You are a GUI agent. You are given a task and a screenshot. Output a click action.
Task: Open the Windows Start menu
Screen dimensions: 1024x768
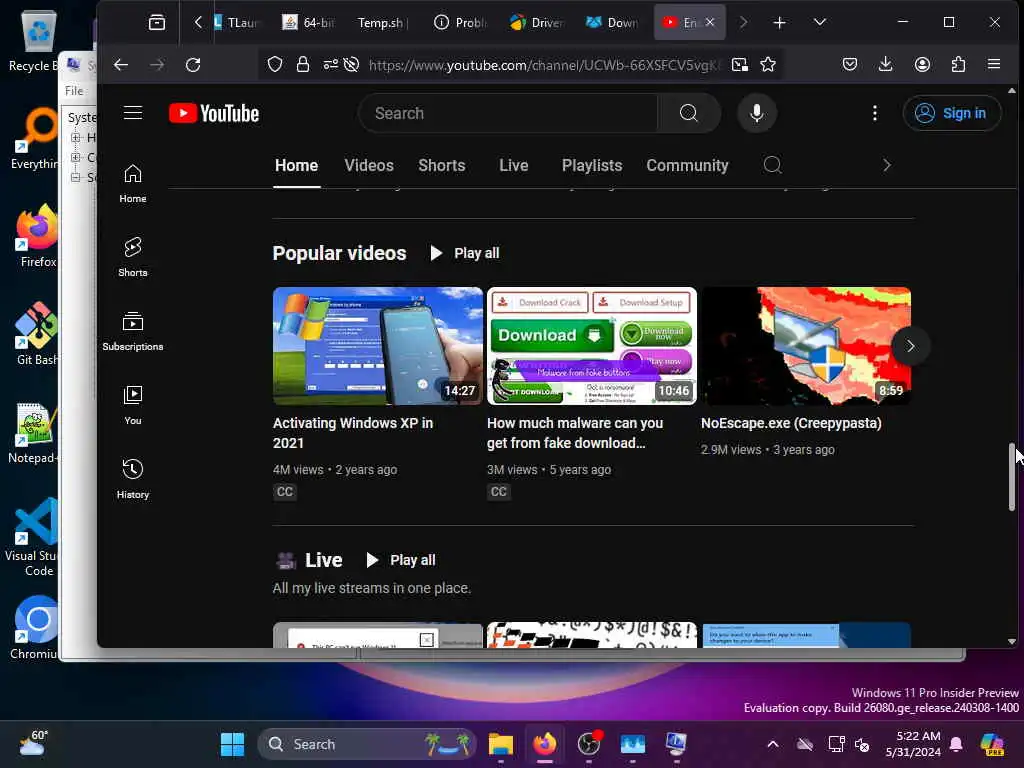click(232, 744)
